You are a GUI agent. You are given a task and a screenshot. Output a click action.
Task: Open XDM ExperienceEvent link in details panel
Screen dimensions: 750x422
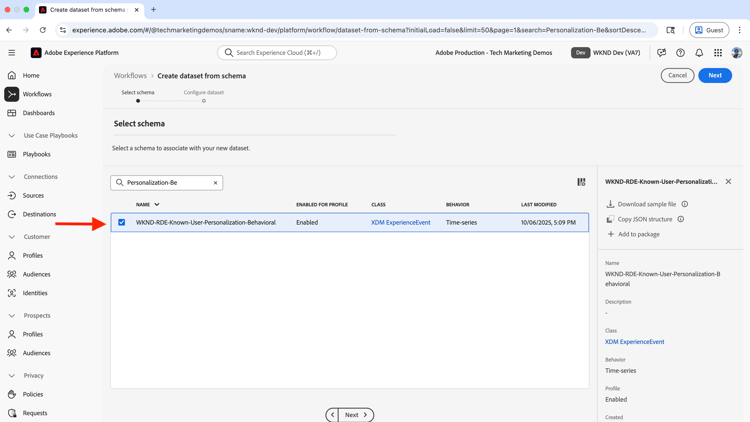pos(634,342)
